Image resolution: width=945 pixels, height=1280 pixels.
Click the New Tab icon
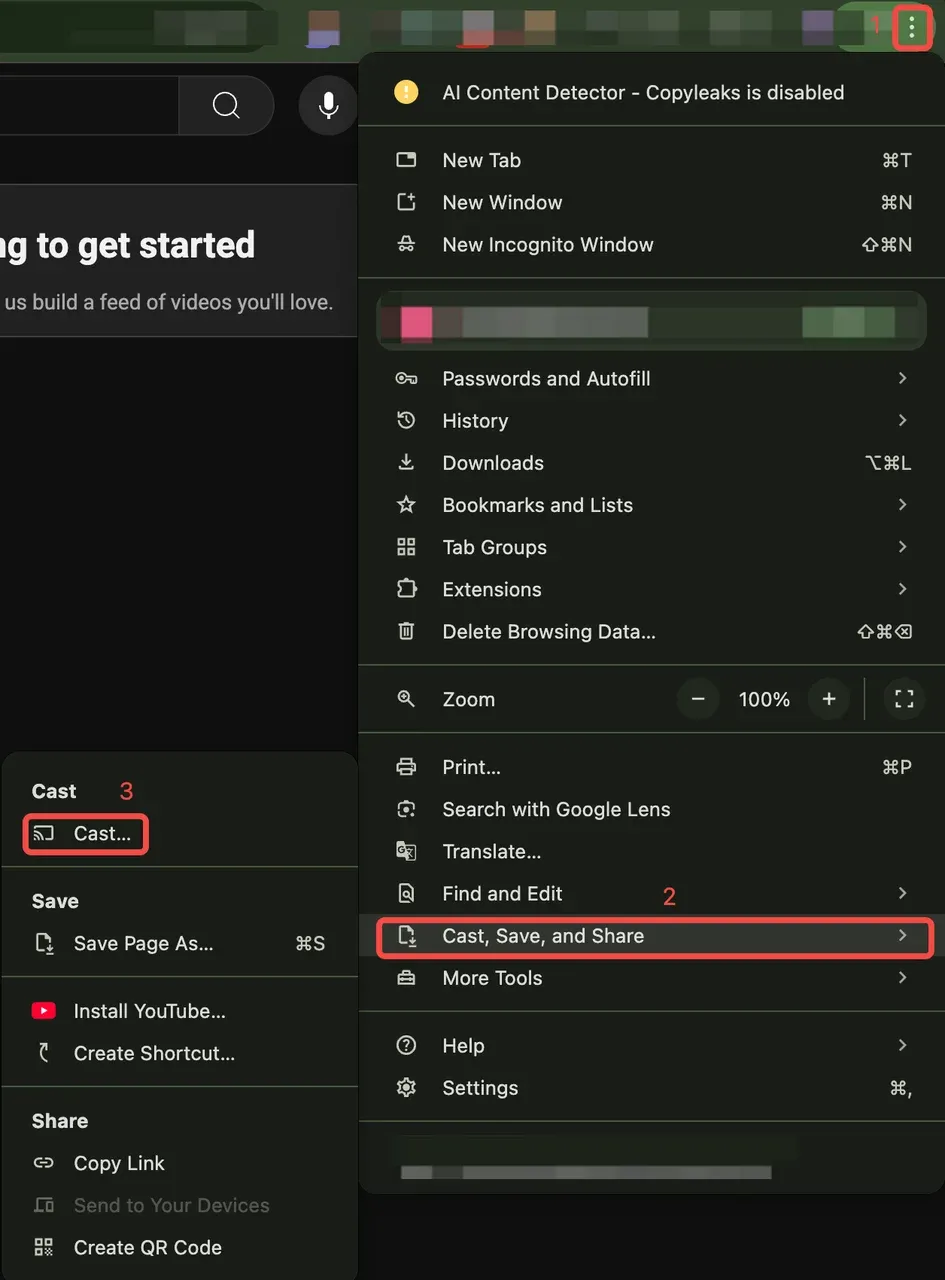(x=406, y=160)
